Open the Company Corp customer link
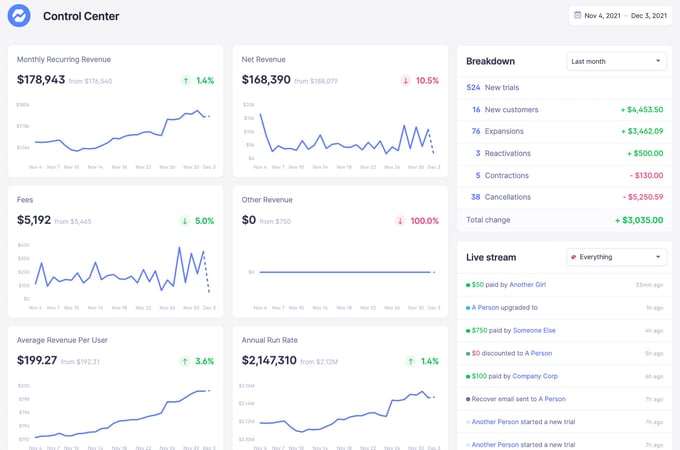The width and height of the screenshot is (680, 450). pos(536,376)
